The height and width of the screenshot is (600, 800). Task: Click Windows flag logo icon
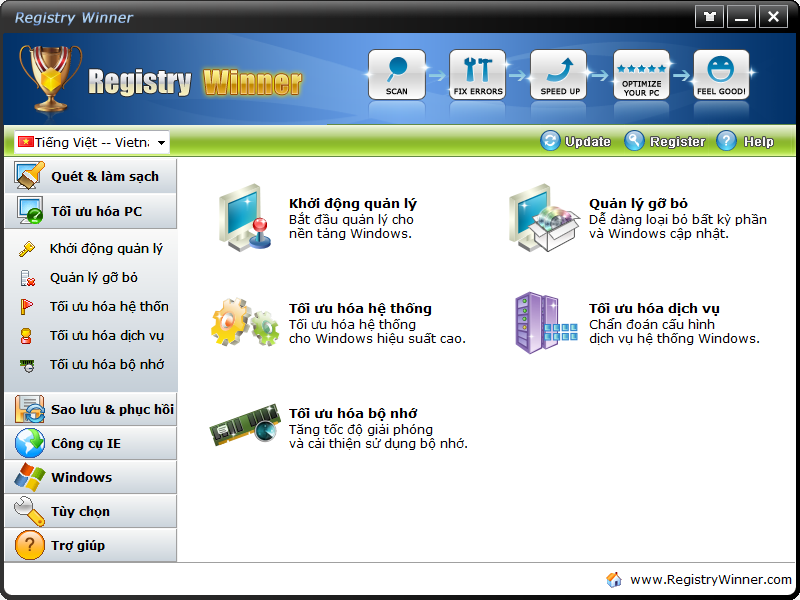(x=30, y=478)
